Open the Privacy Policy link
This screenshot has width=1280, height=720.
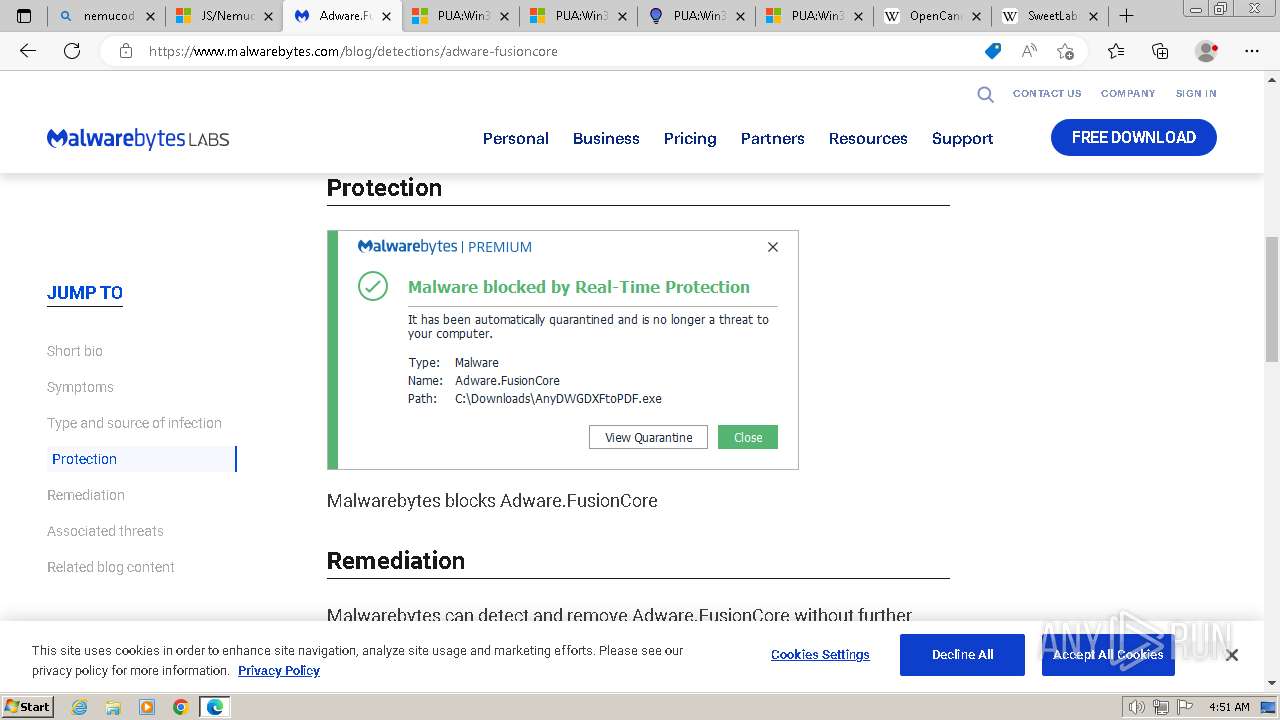tap(279, 671)
